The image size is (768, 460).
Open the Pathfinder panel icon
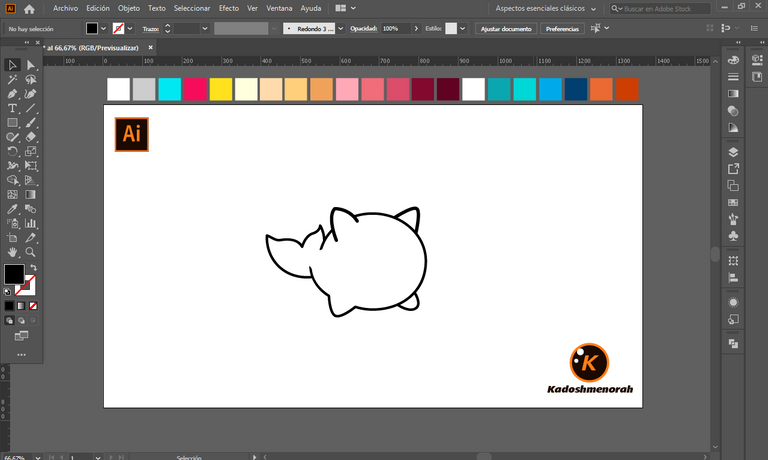pyautogui.click(x=733, y=343)
